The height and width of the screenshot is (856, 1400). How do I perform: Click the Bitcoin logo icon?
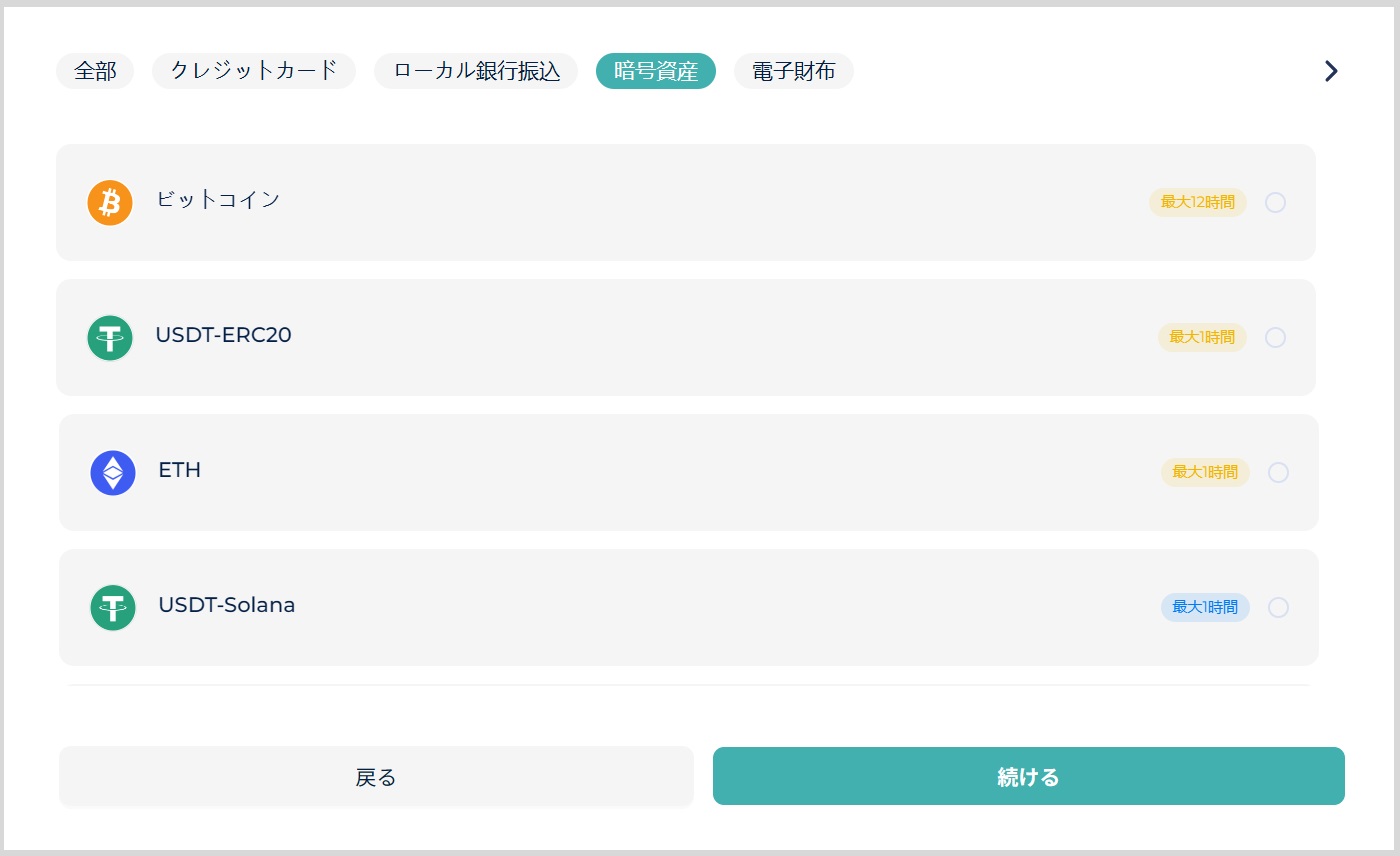pyautogui.click(x=110, y=203)
